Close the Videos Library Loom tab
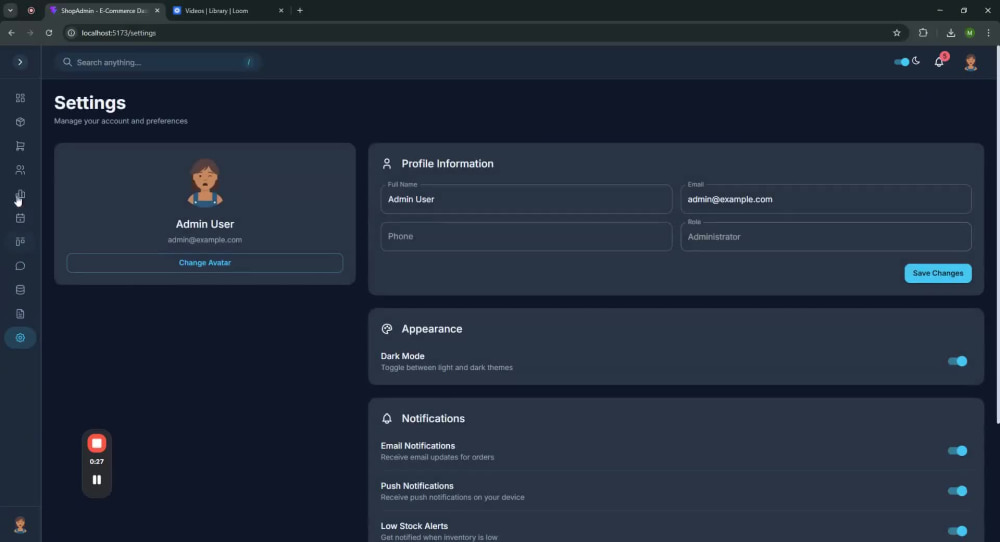The image size is (1000, 542). click(x=281, y=11)
